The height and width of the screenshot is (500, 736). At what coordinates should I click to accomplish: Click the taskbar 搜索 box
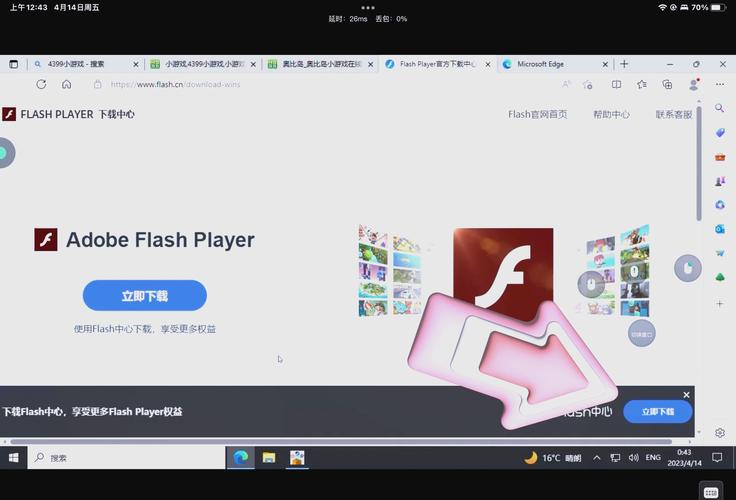click(x=126, y=458)
